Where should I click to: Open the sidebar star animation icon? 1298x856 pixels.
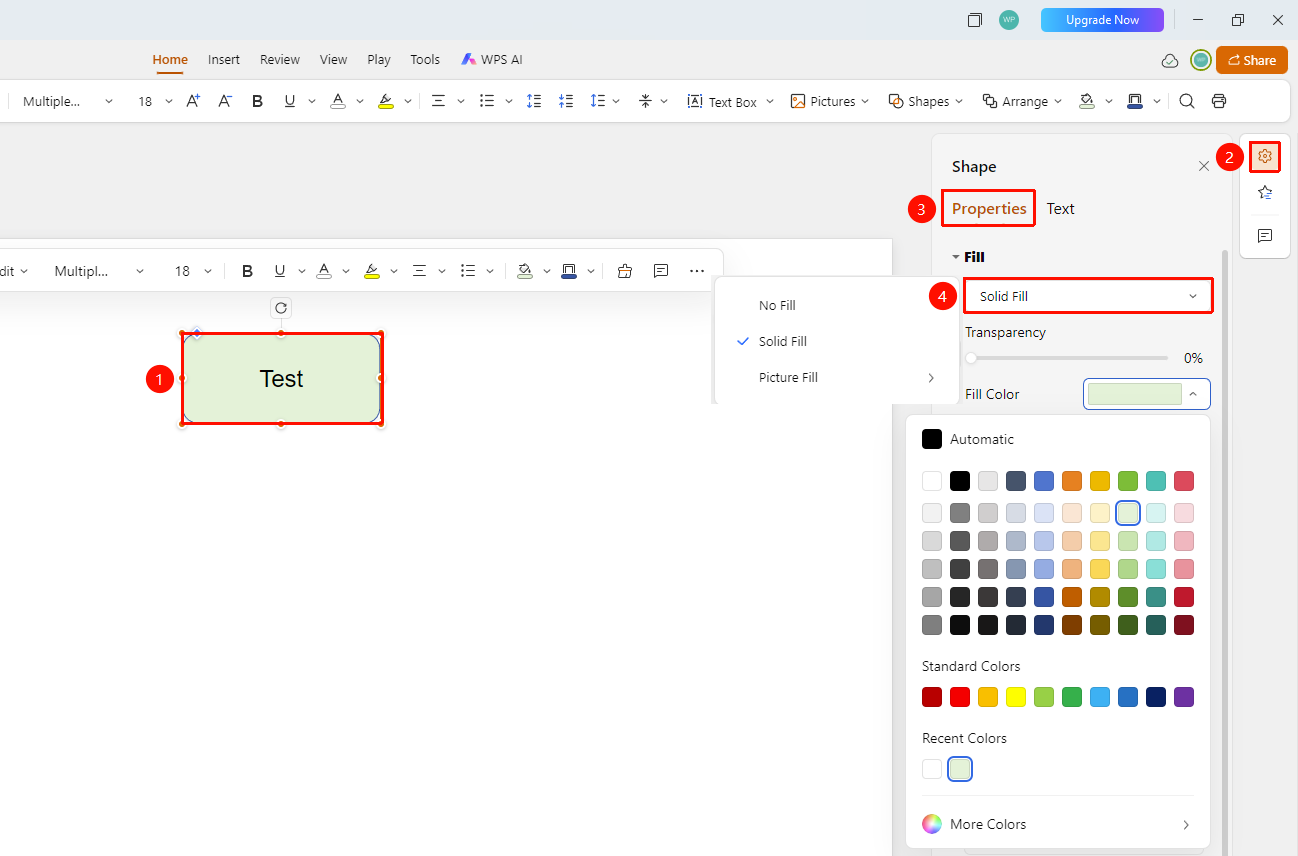[1265, 193]
